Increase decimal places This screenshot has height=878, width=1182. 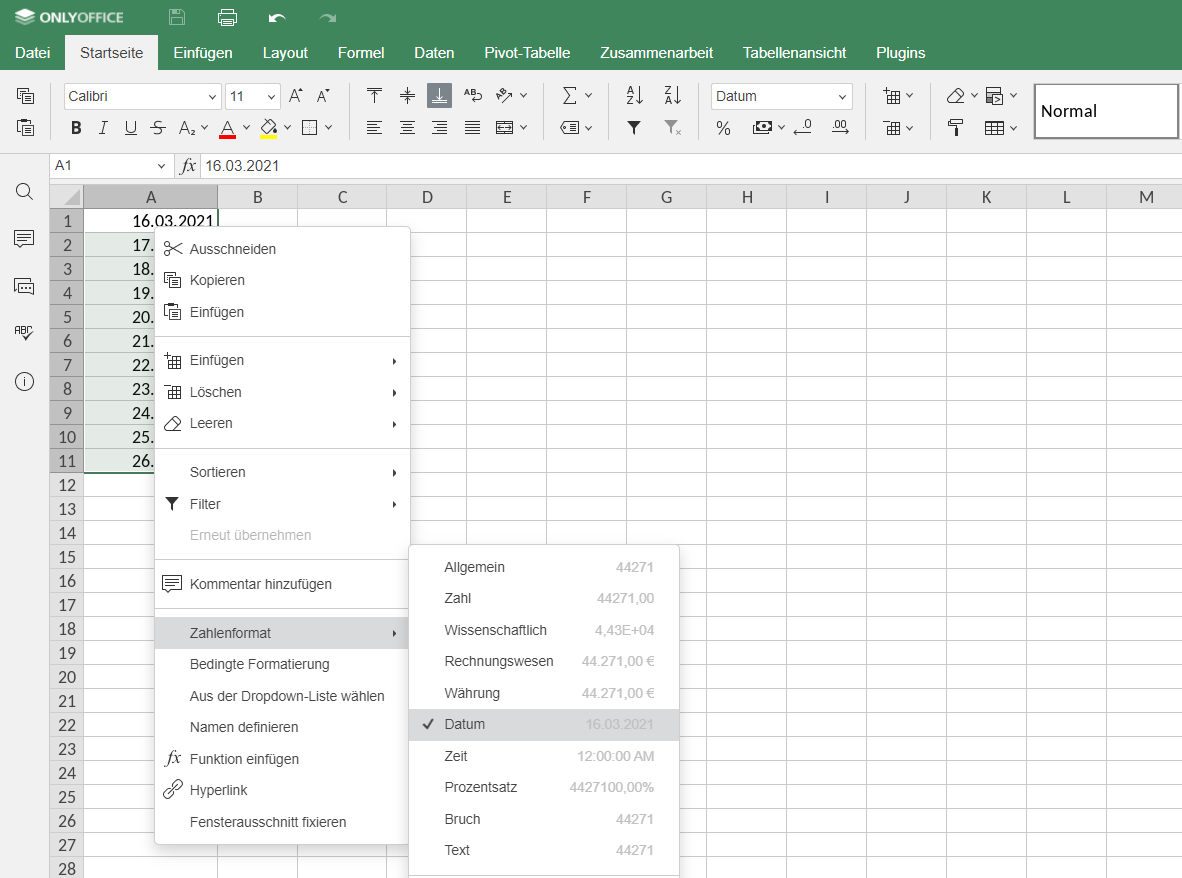840,127
